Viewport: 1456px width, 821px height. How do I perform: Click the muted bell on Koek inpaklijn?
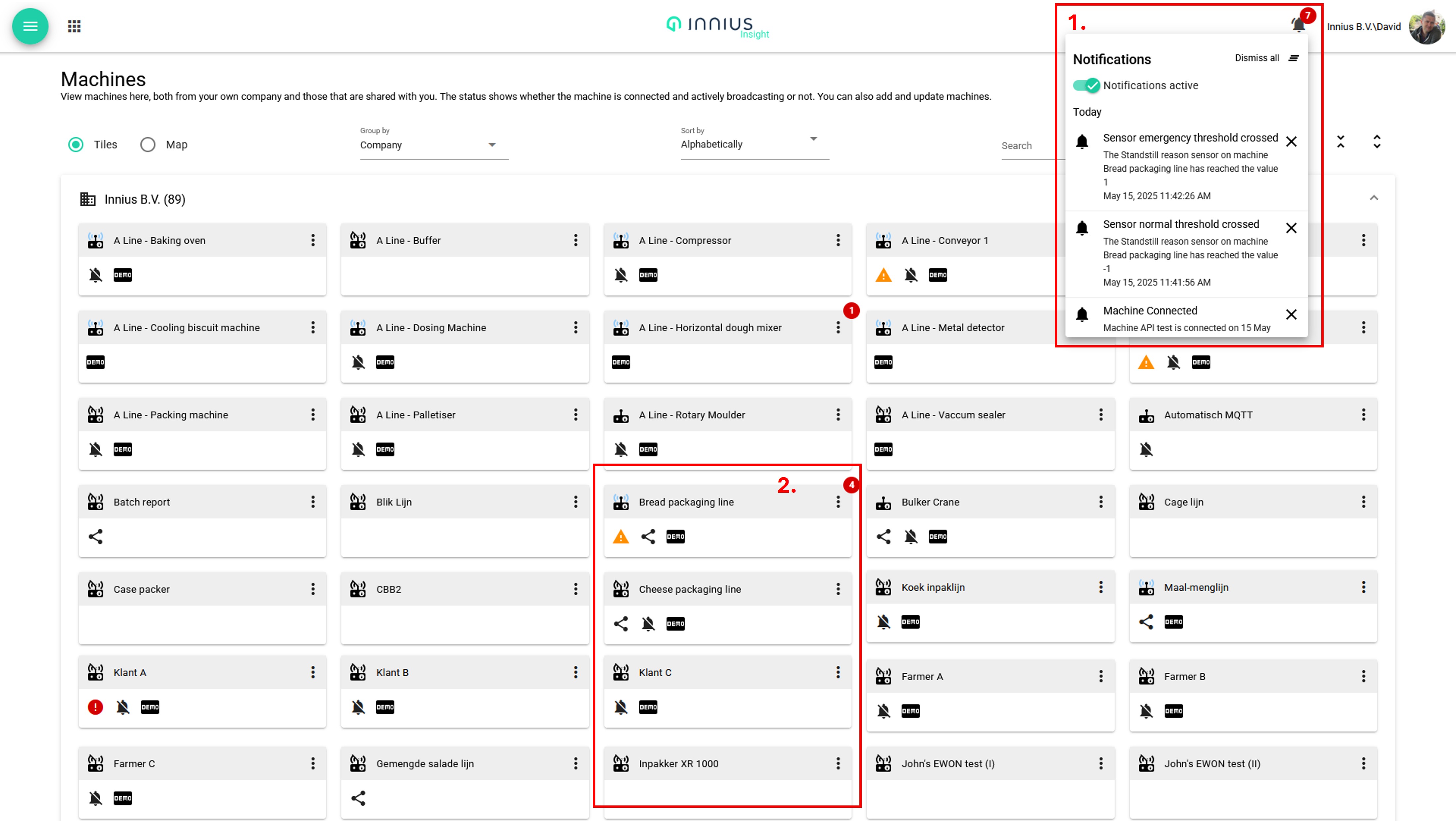point(884,622)
